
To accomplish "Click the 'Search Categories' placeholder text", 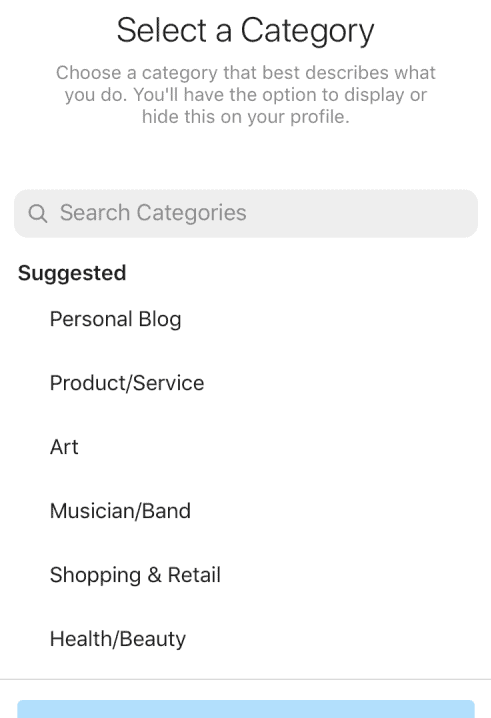I will coord(153,213).
